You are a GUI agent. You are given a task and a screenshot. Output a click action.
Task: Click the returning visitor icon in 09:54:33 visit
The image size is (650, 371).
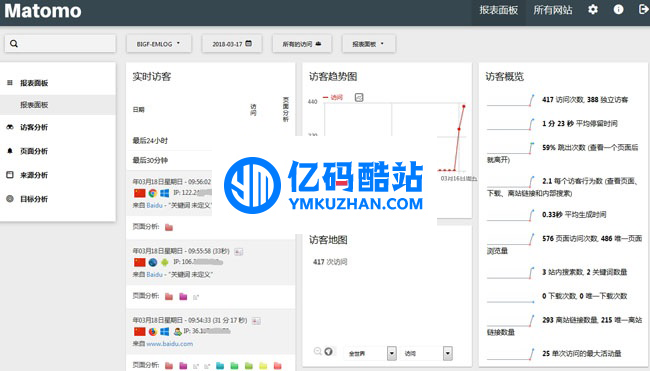pos(178,332)
